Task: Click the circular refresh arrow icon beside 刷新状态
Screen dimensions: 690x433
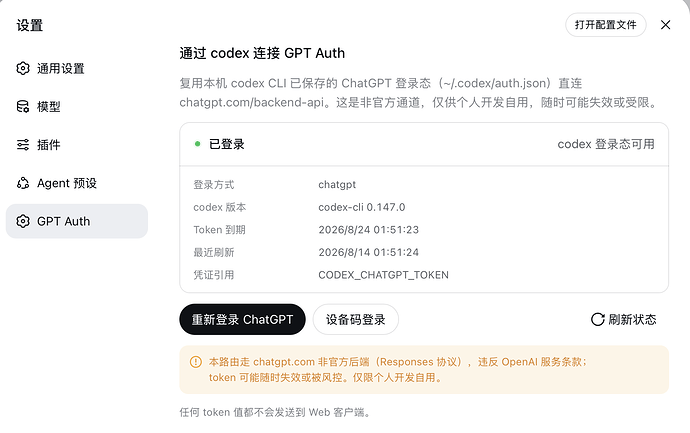Action: (597, 319)
